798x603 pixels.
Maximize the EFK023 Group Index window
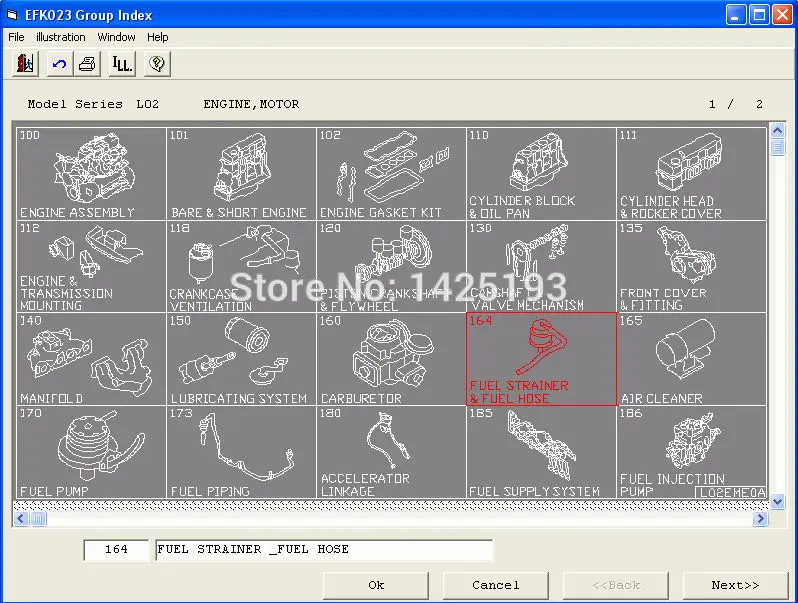[759, 15]
